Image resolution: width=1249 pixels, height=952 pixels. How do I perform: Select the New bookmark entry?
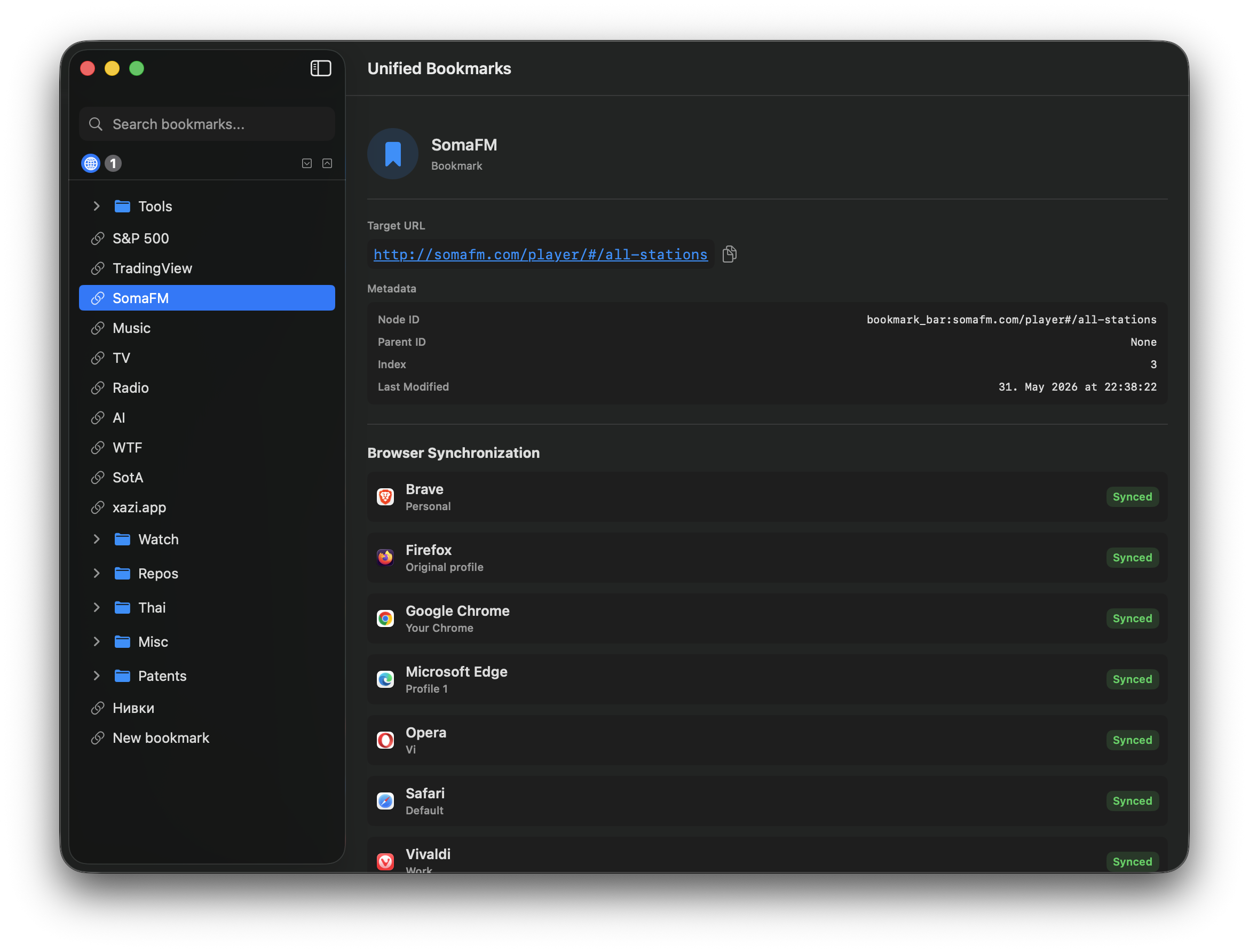(x=207, y=739)
